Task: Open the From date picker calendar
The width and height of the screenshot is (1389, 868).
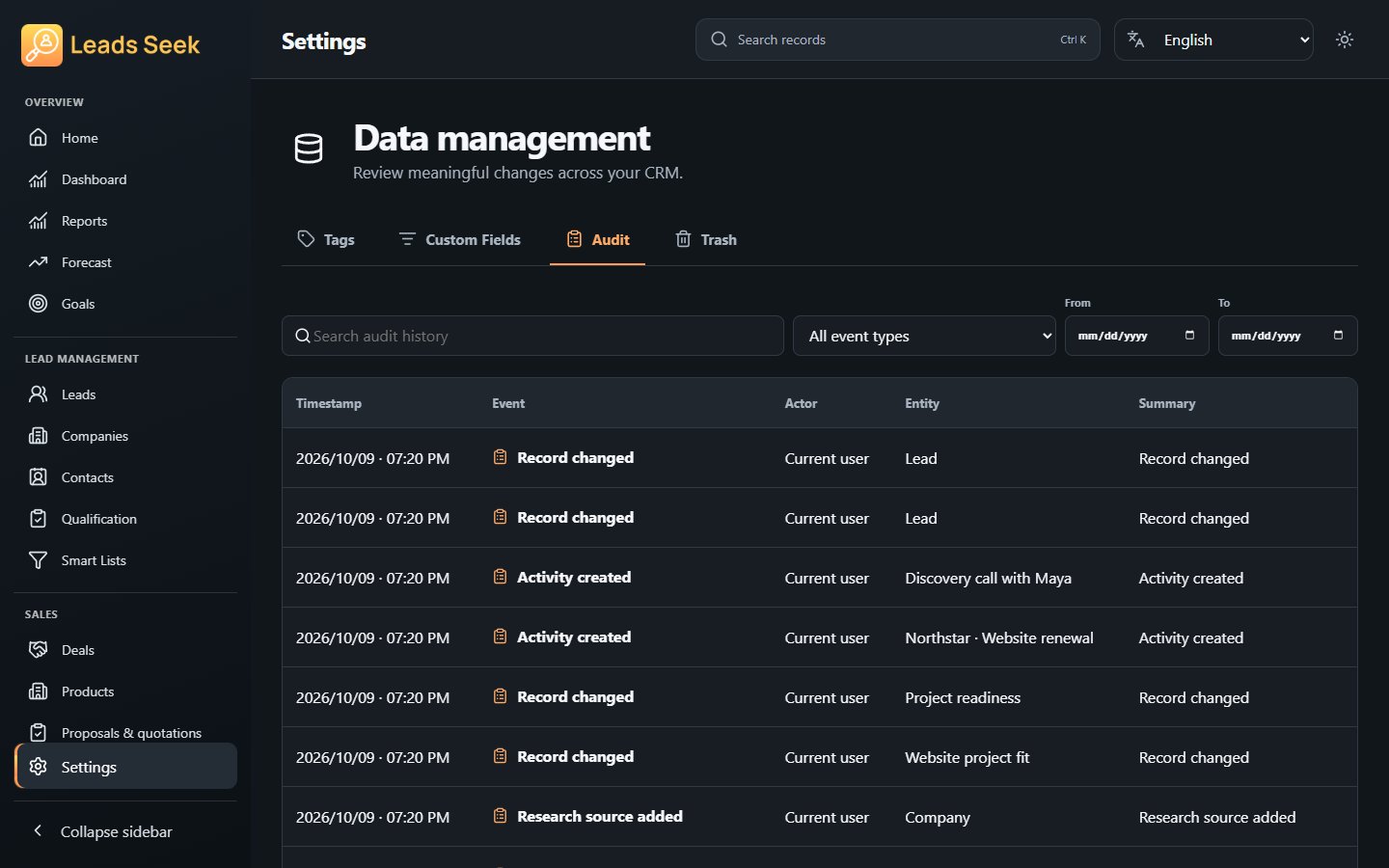Action: pos(1189,336)
